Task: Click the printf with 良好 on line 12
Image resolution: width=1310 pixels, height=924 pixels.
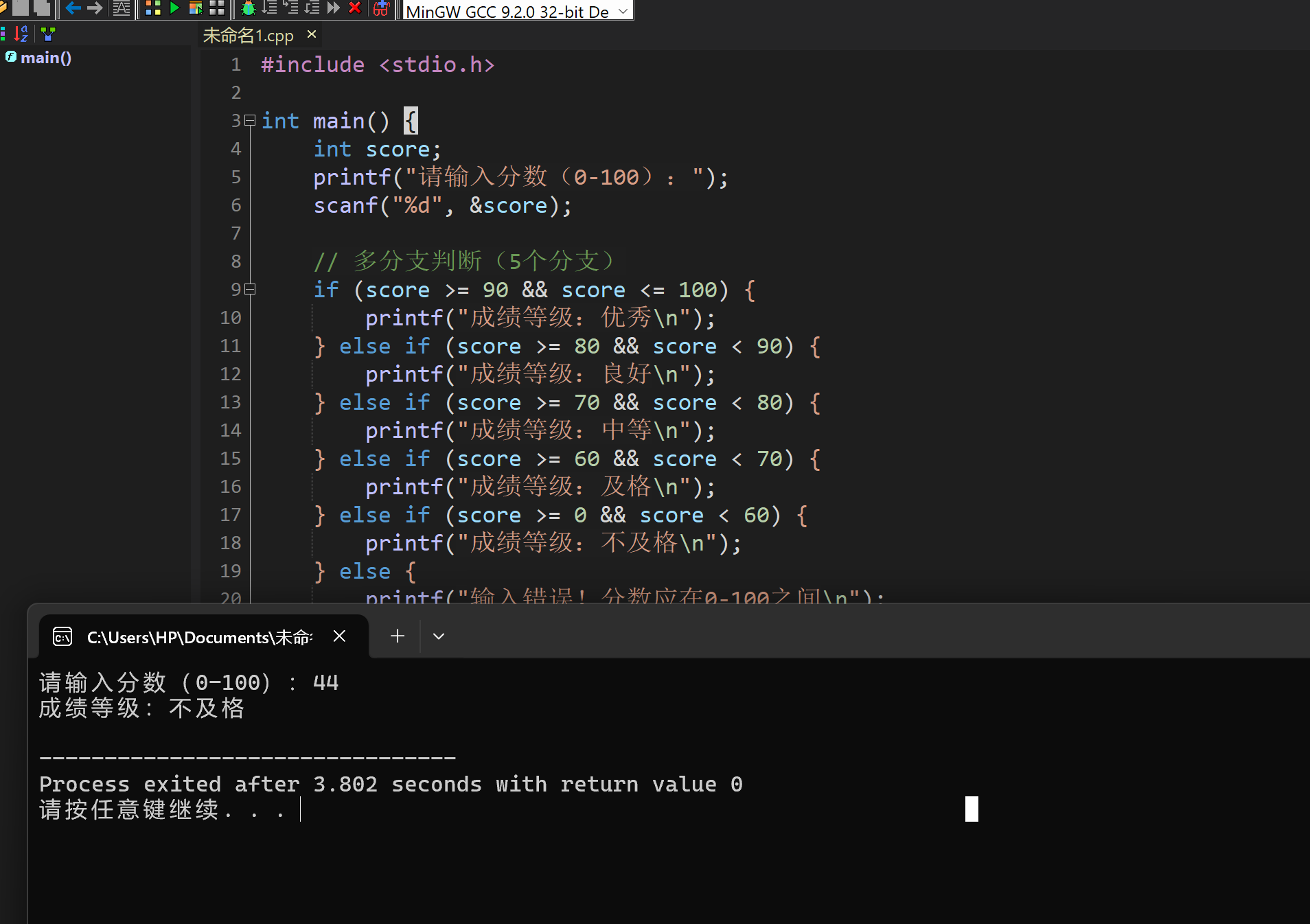Action: click(x=540, y=375)
